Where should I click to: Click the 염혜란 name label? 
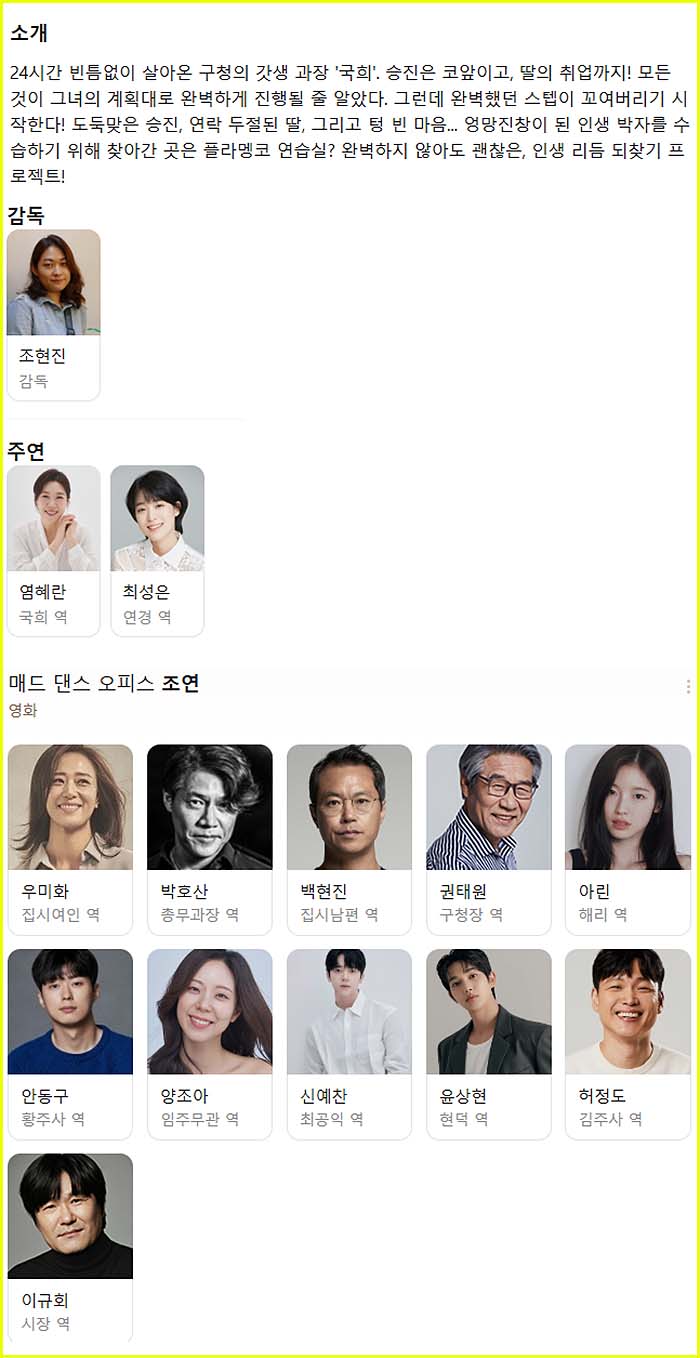click(x=44, y=592)
